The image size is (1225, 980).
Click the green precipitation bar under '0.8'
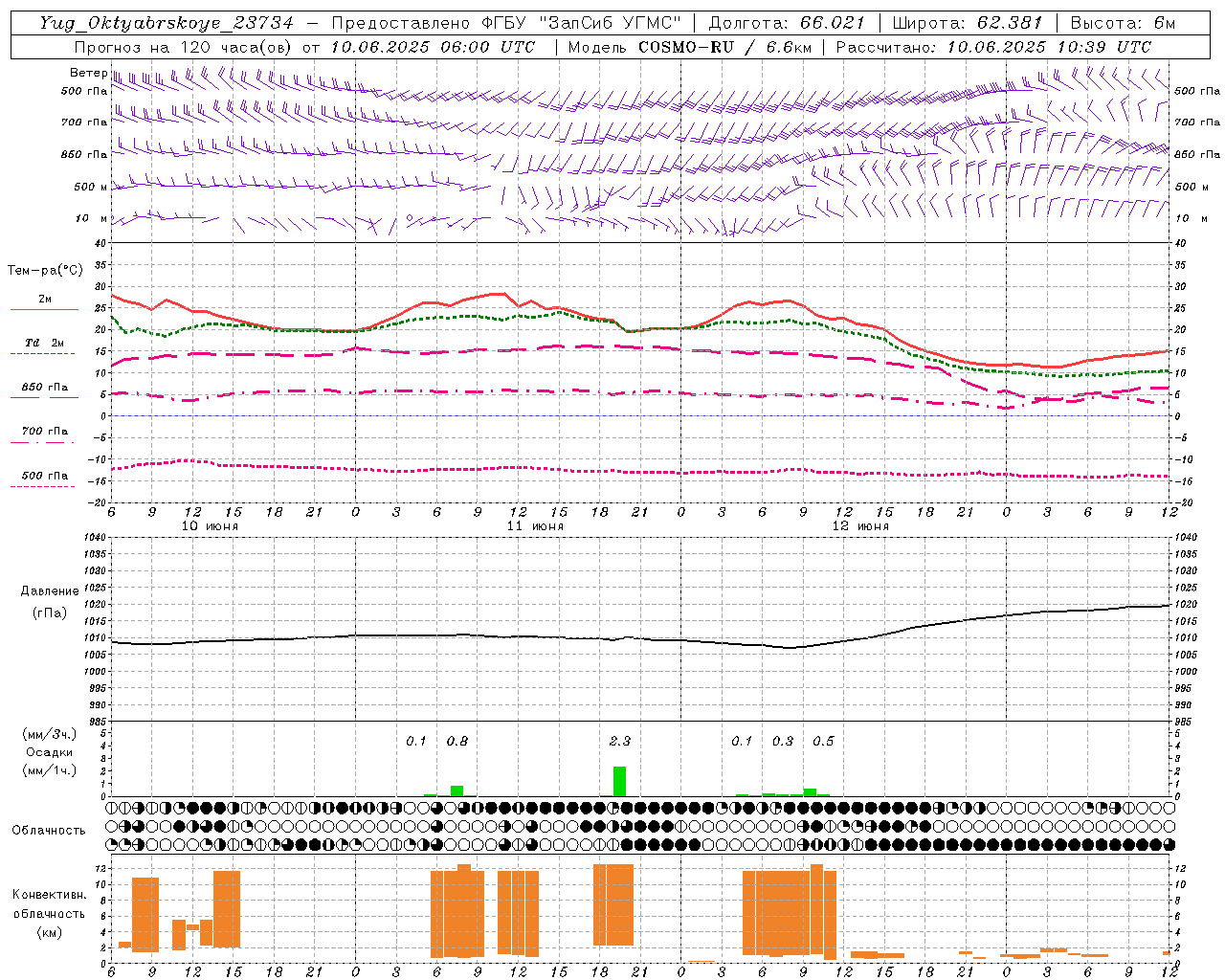(457, 791)
